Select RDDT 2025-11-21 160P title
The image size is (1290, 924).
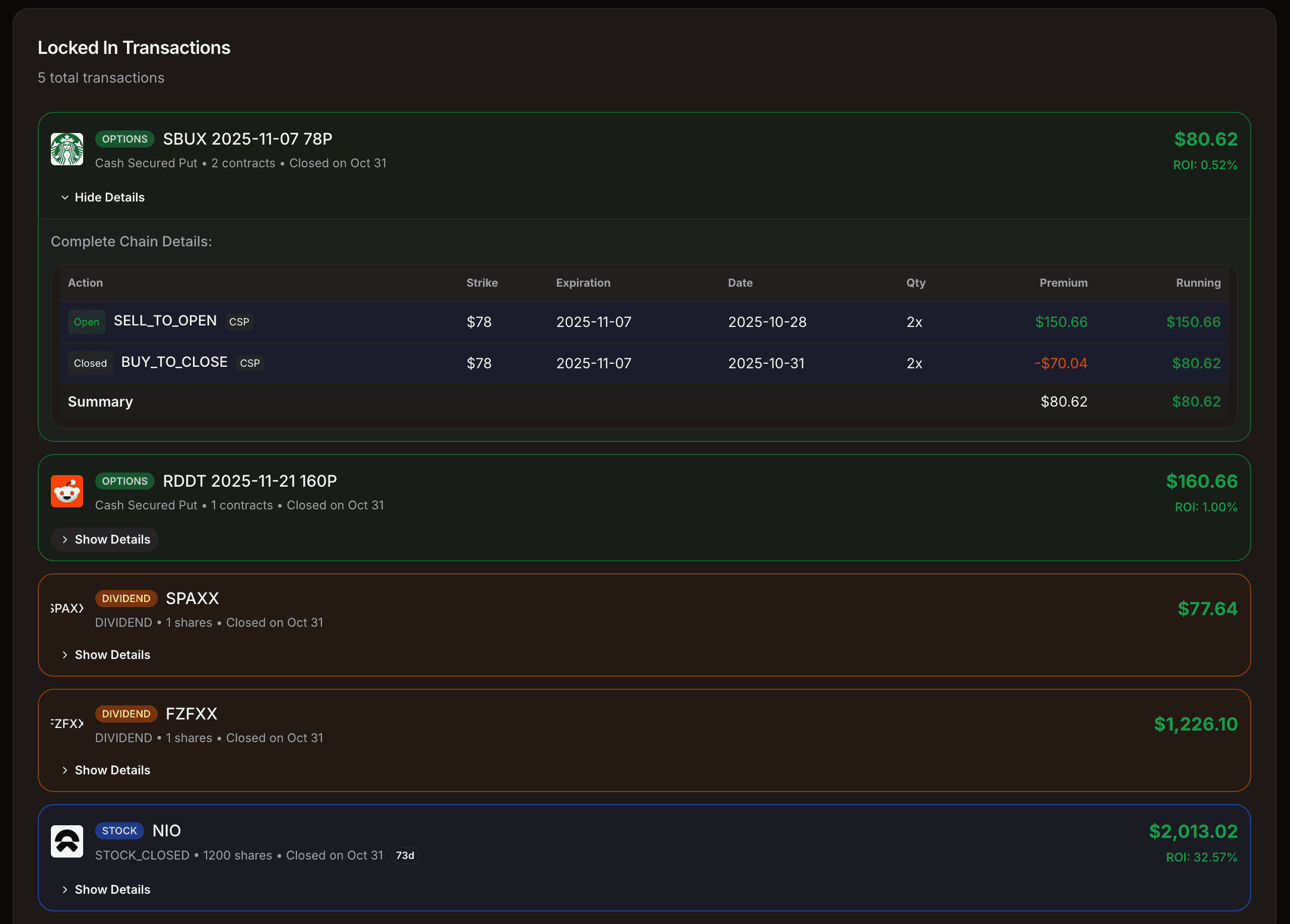250,481
